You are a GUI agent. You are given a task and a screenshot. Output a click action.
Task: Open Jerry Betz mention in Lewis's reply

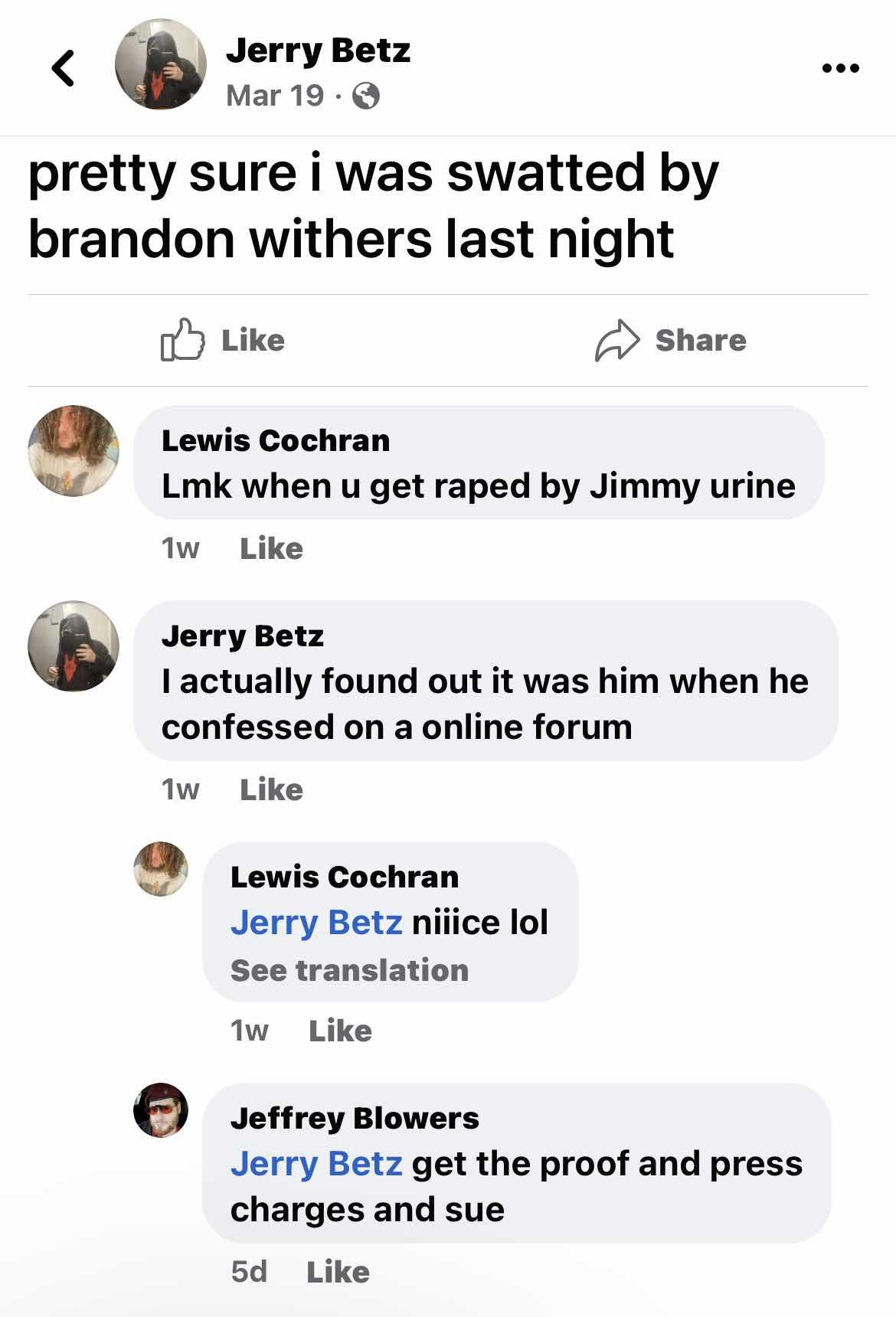(x=316, y=922)
